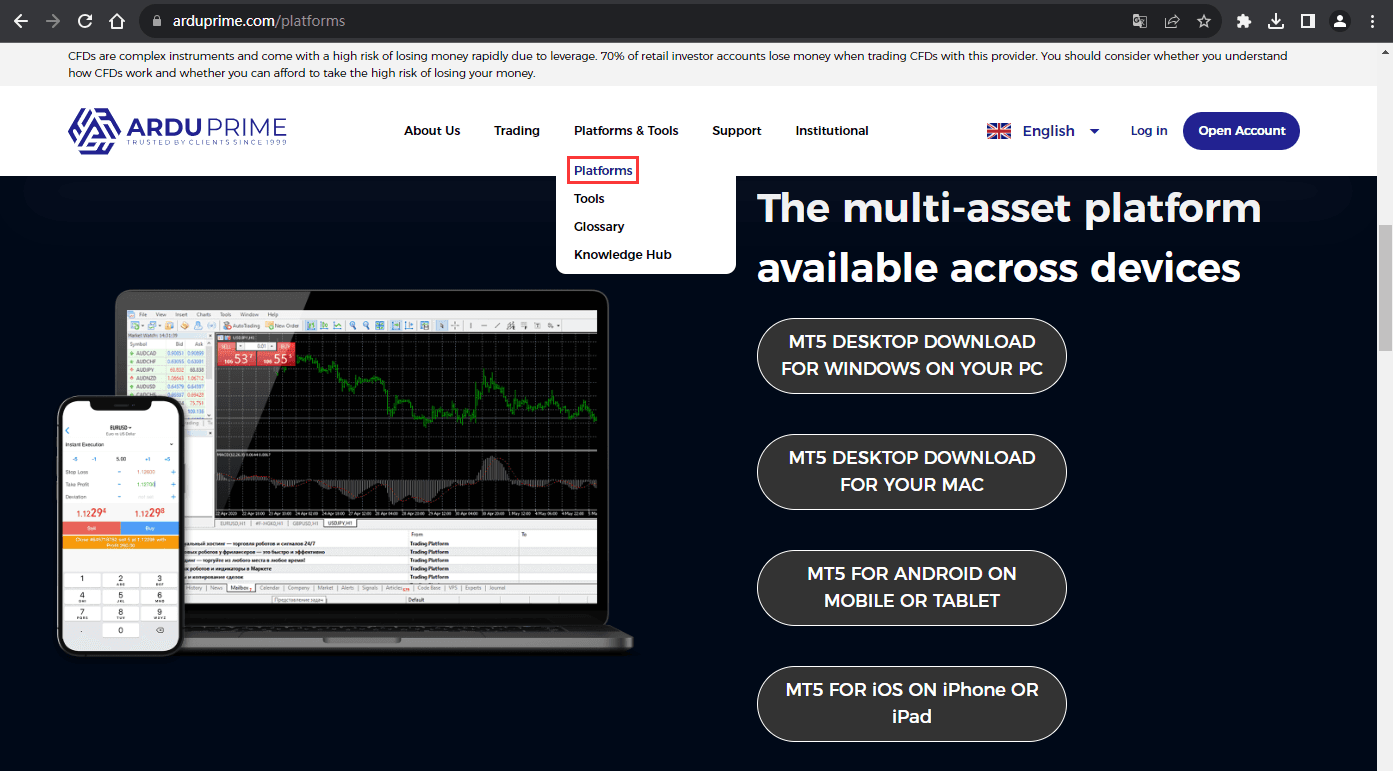The image size is (1393, 771).
Task: Click the Open Account button
Action: pyautogui.click(x=1241, y=131)
